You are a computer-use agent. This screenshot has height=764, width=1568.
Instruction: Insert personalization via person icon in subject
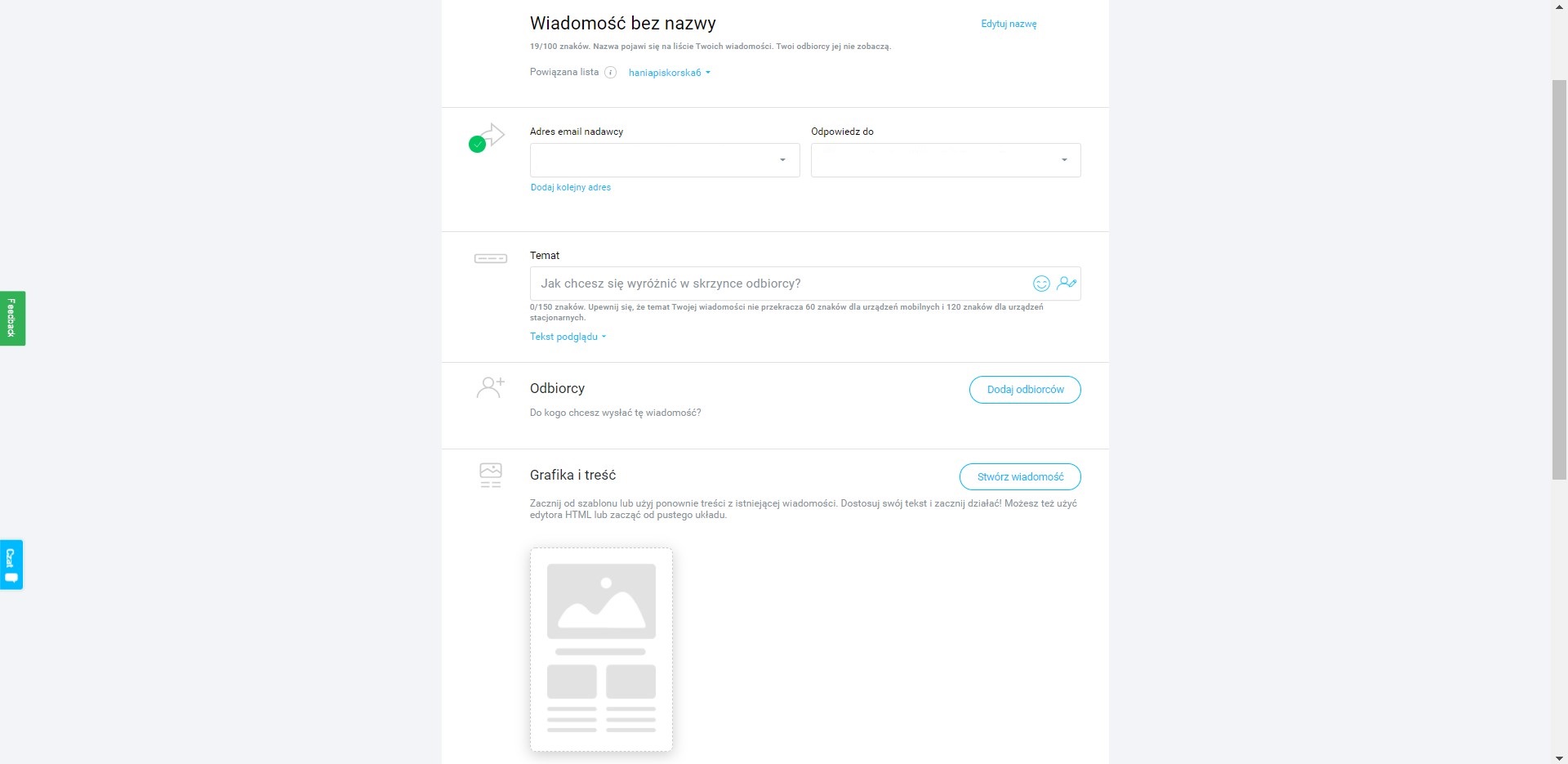pos(1067,284)
